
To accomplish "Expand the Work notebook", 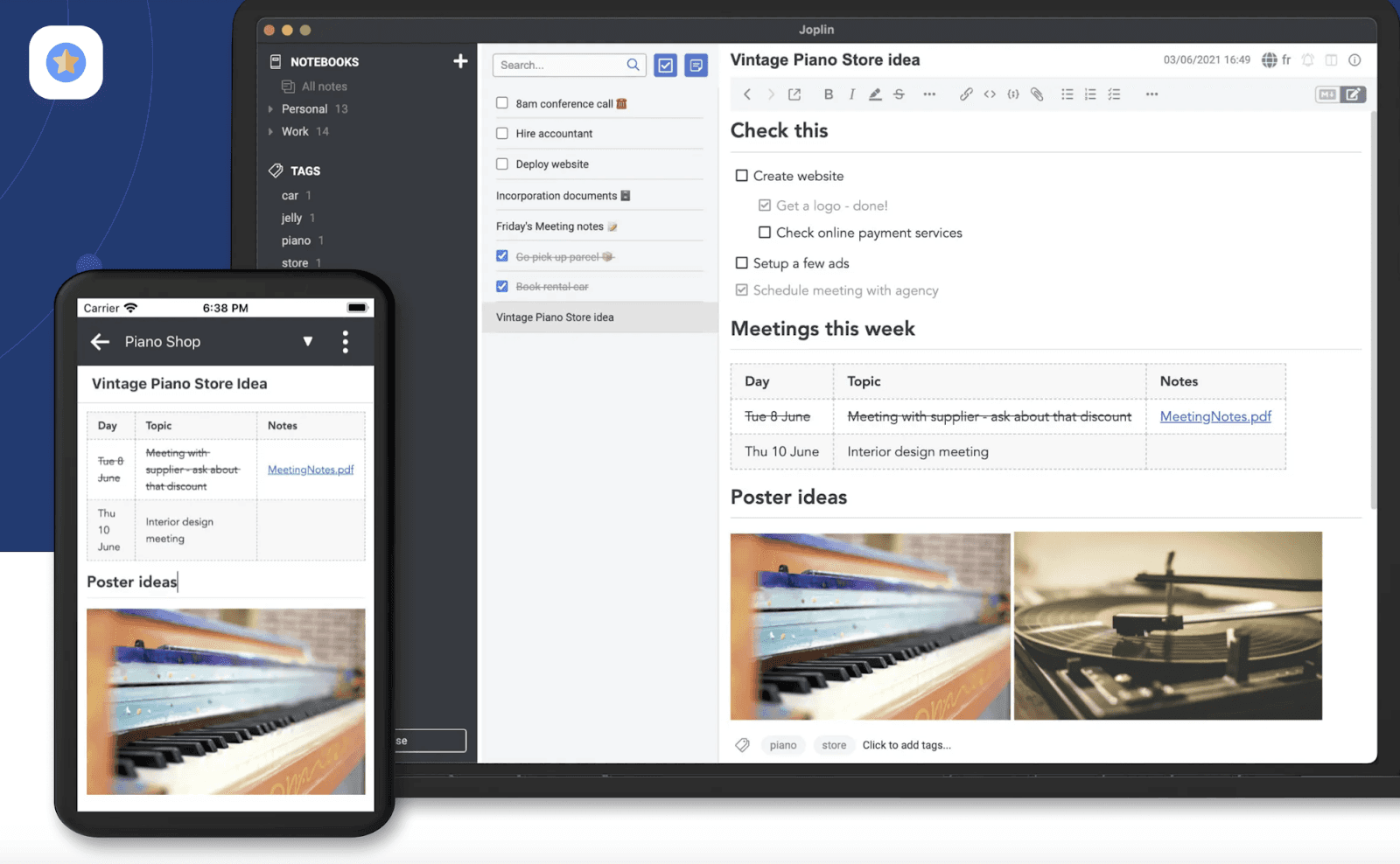I will click(x=271, y=131).
